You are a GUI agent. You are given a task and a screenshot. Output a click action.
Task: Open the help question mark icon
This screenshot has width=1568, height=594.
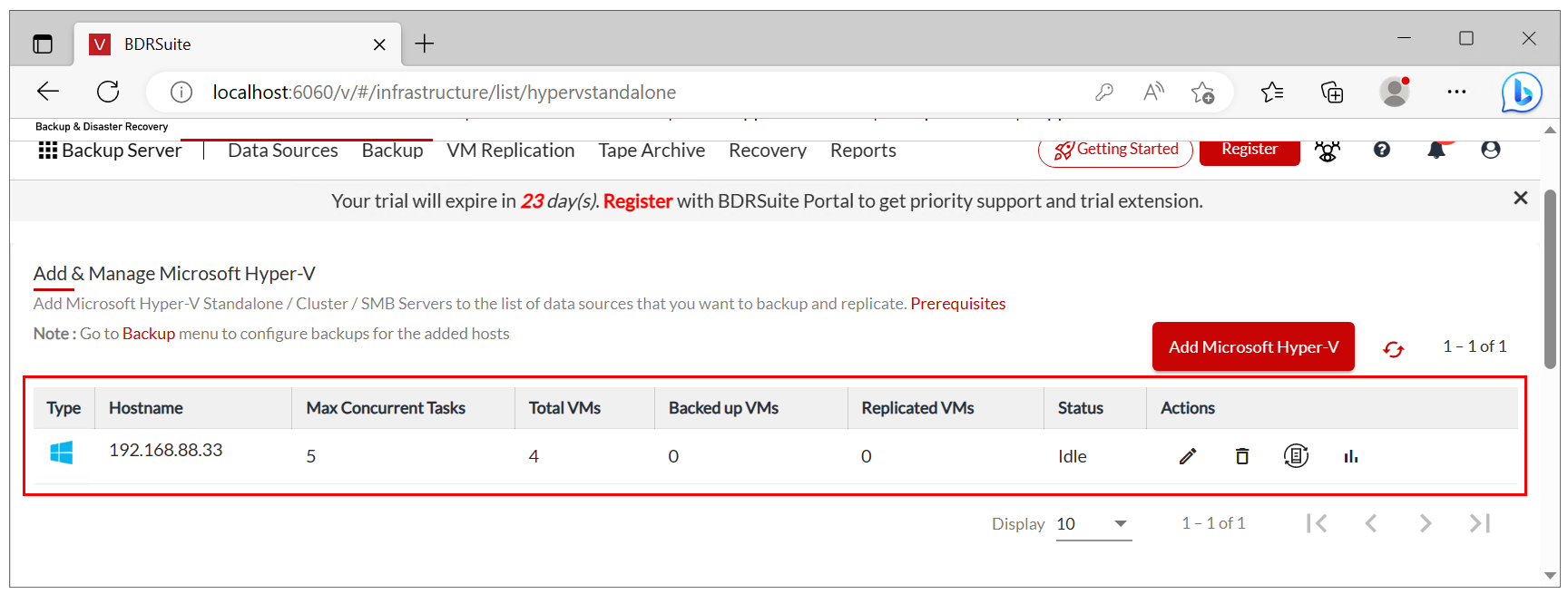[1382, 150]
